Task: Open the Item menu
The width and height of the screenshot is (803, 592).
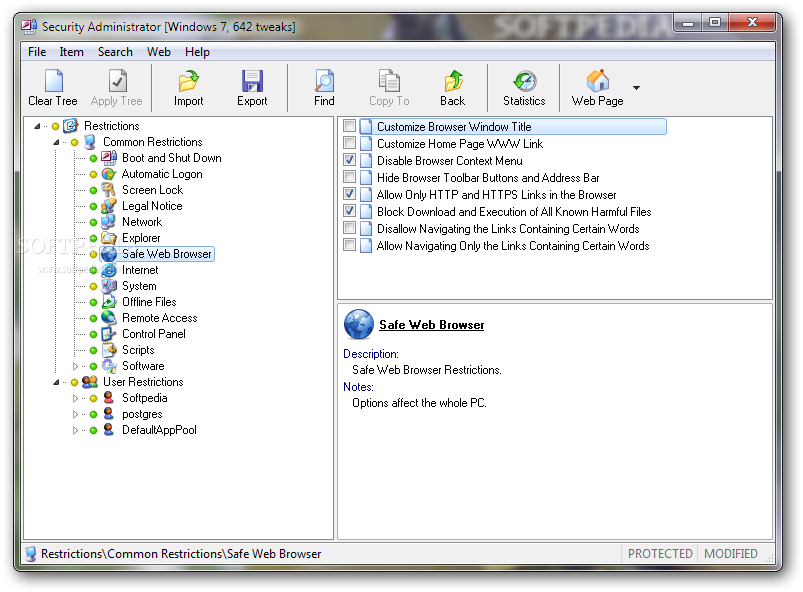Action: tap(71, 52)
